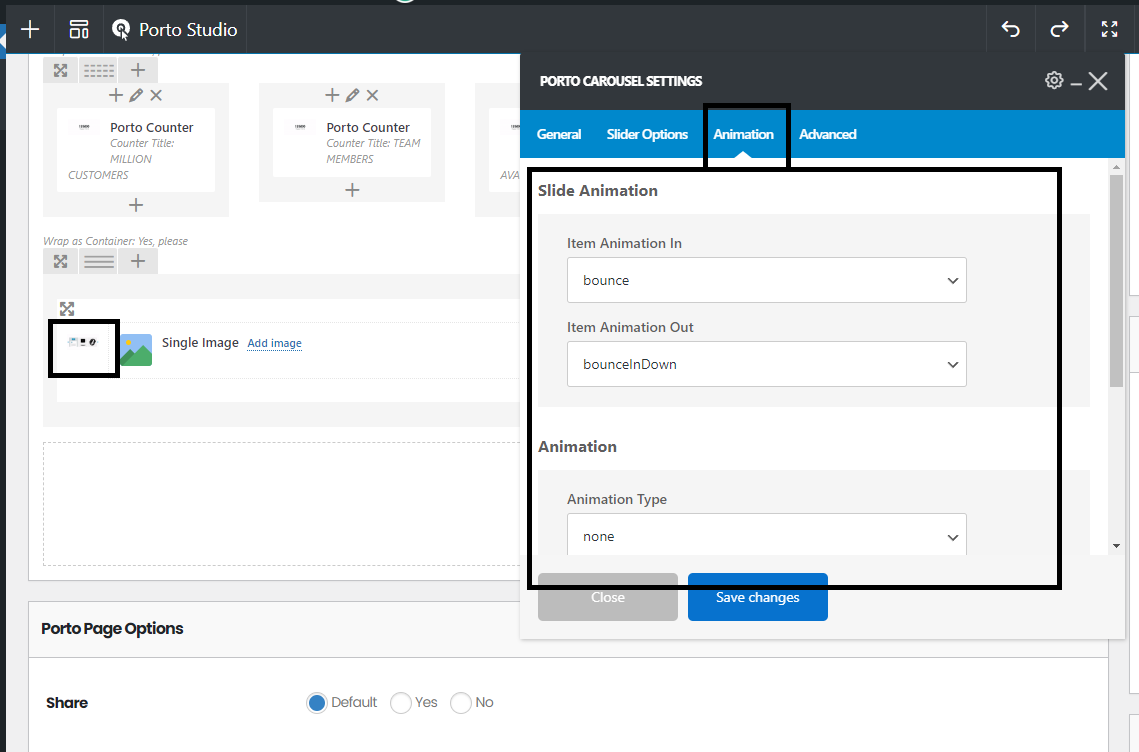Prepend element to Million Customers column
The height and width of the screenshot is (752, 1139).
[115, 95]
